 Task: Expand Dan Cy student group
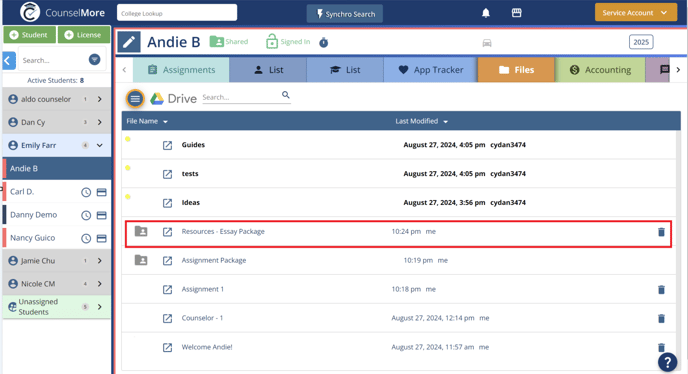tap(100, 122)
